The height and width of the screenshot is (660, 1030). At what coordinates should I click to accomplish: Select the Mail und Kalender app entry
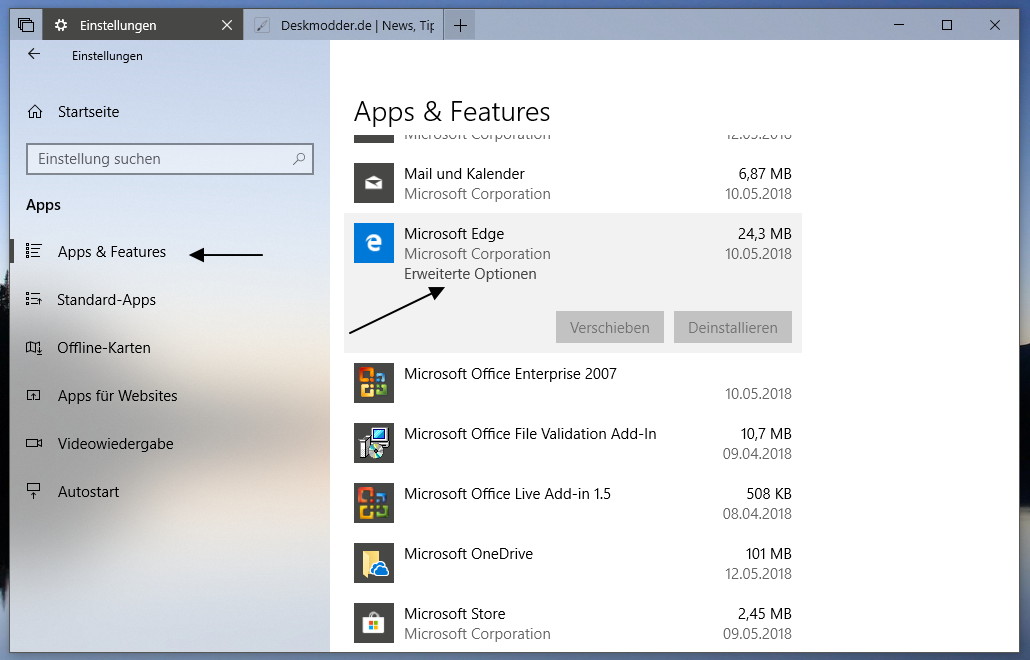(573, 183)
